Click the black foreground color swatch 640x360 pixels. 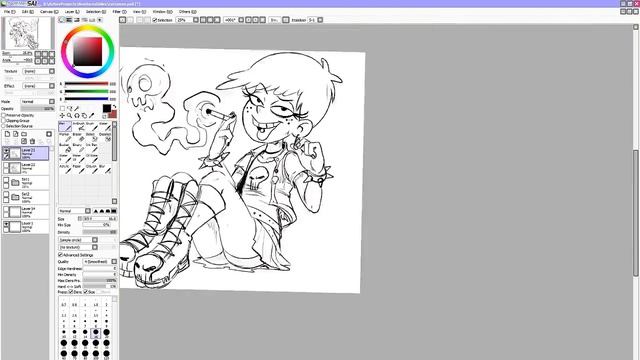tap(107, 108)
